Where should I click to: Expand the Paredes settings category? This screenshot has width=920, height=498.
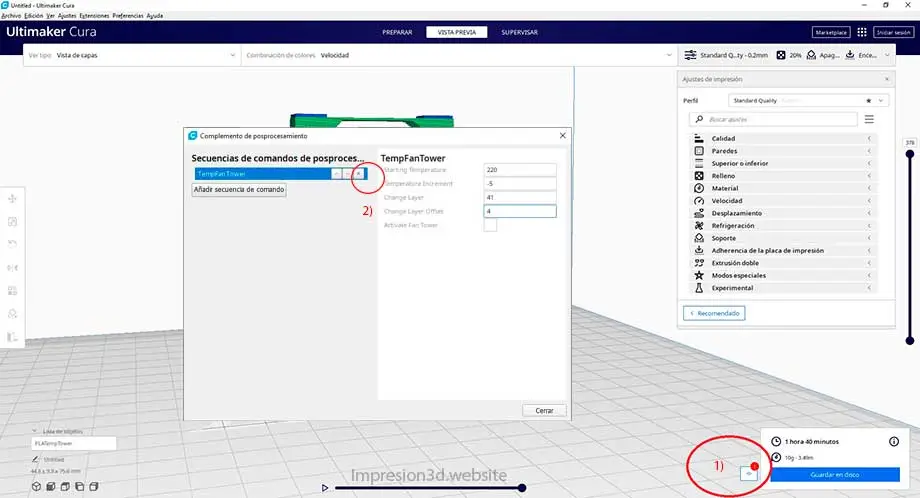tap(784, 151)
